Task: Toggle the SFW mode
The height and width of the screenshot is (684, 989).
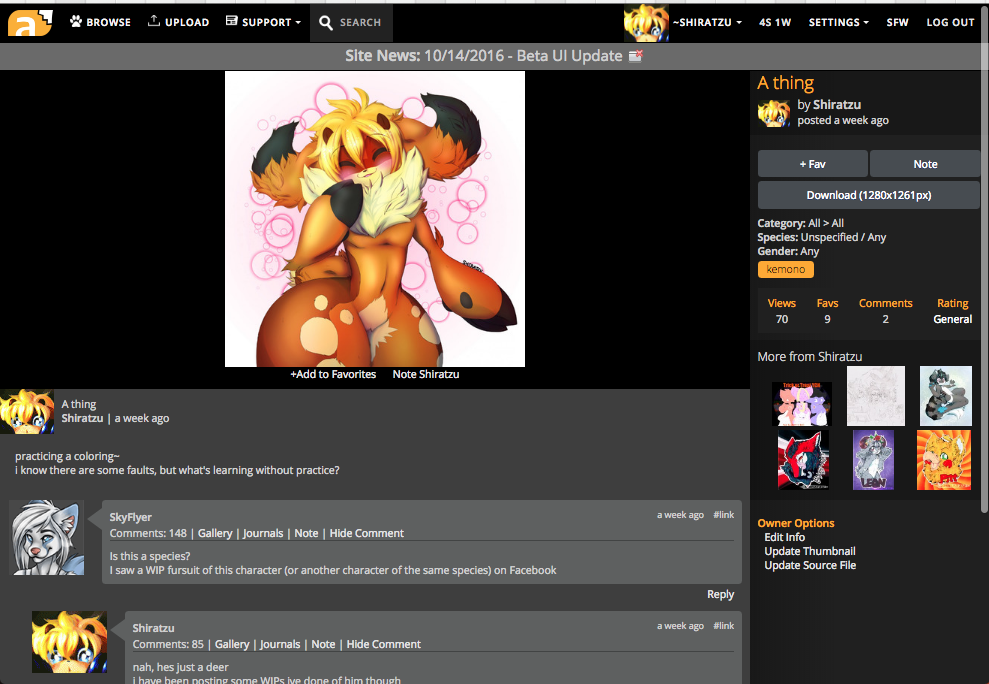Action: (897, 22)
